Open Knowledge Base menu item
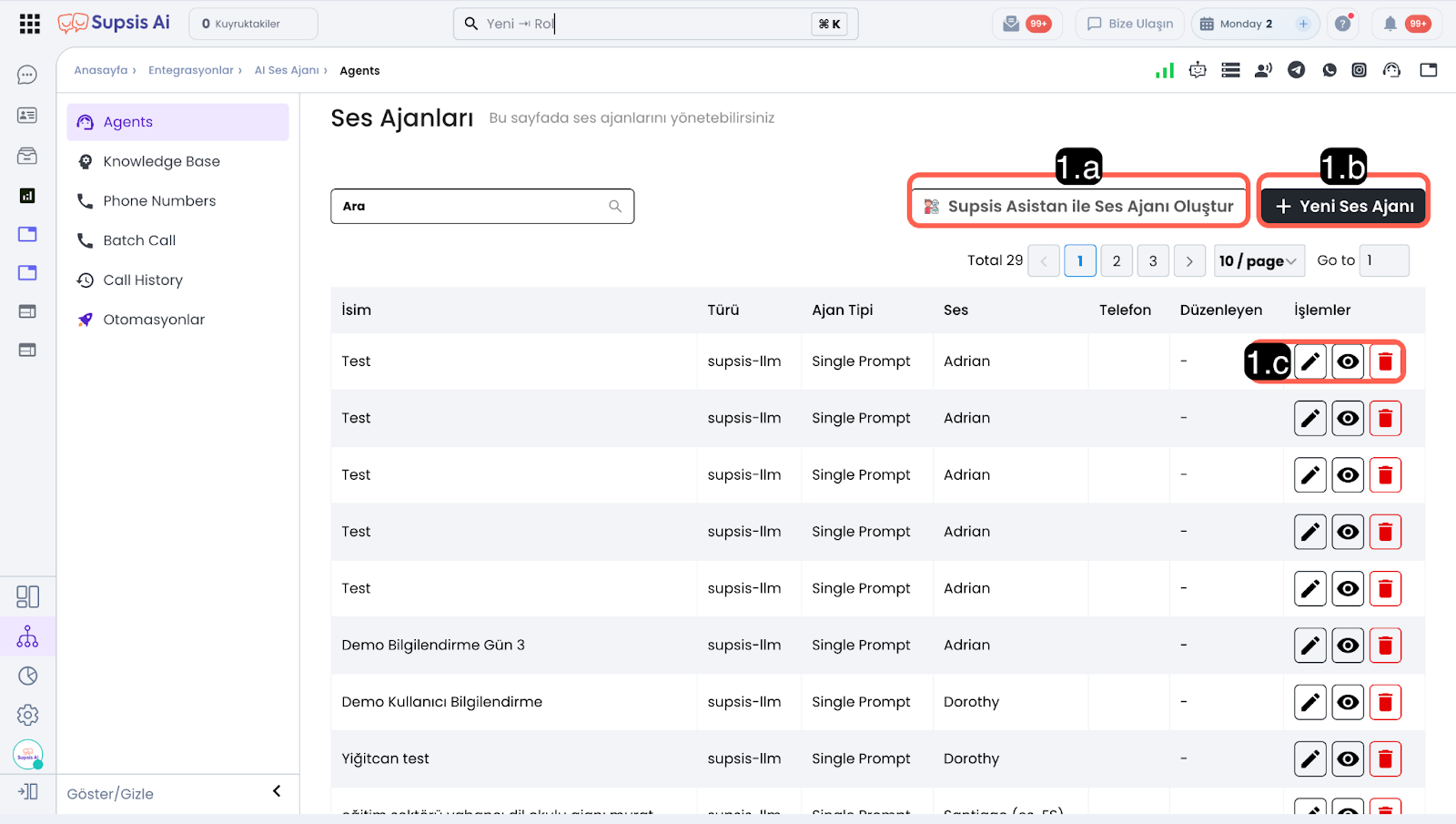This screenshot has height=824, width=1456. tap(161, 161)
